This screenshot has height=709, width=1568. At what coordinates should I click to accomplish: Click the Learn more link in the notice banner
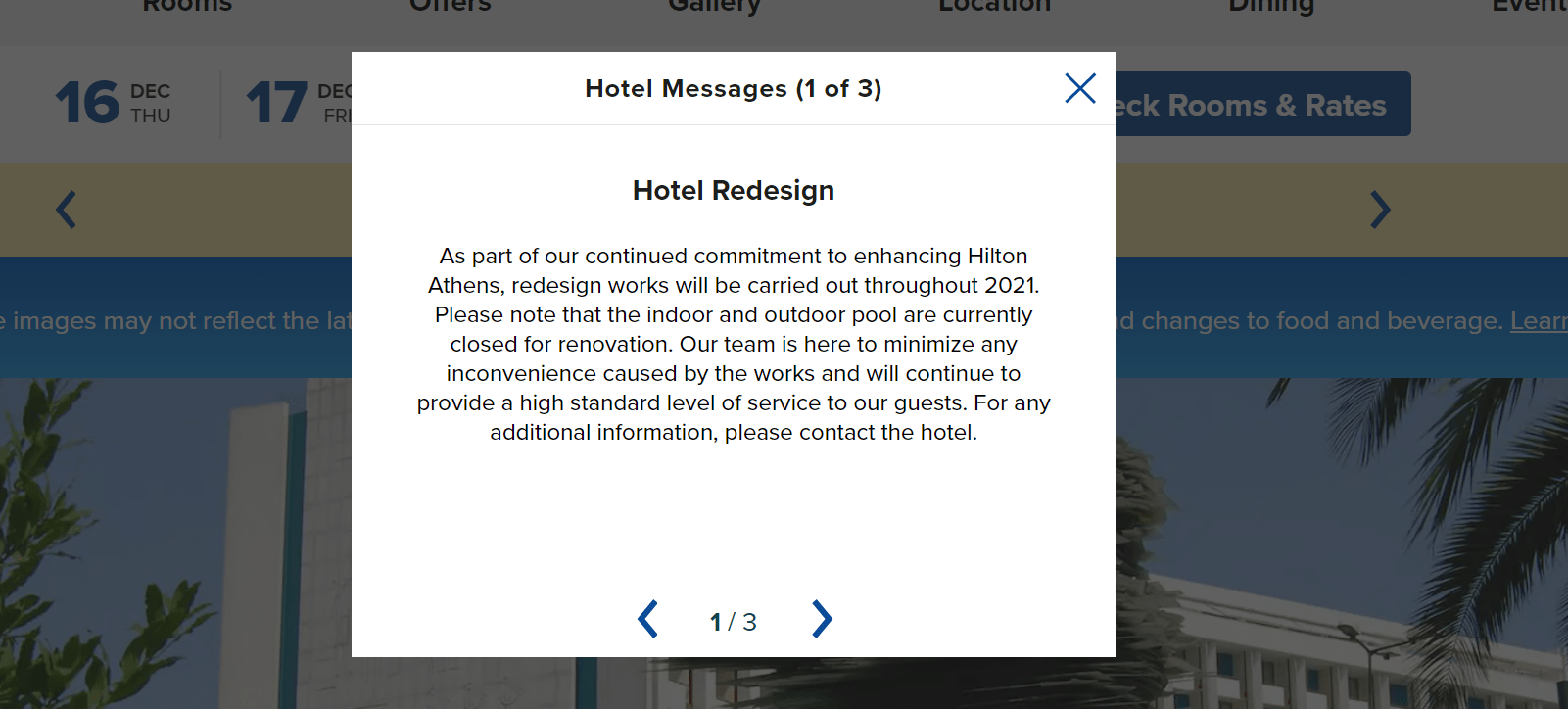click(x=1544, y=320)
